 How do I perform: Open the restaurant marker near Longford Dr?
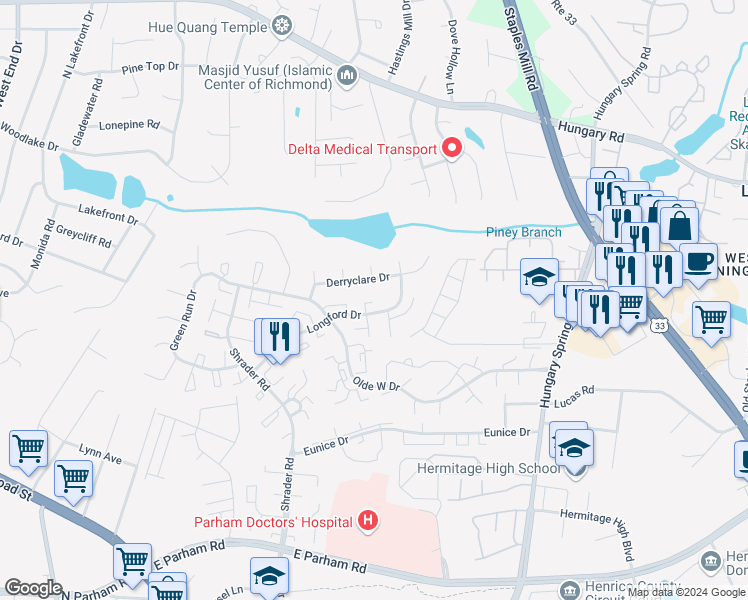281,338
